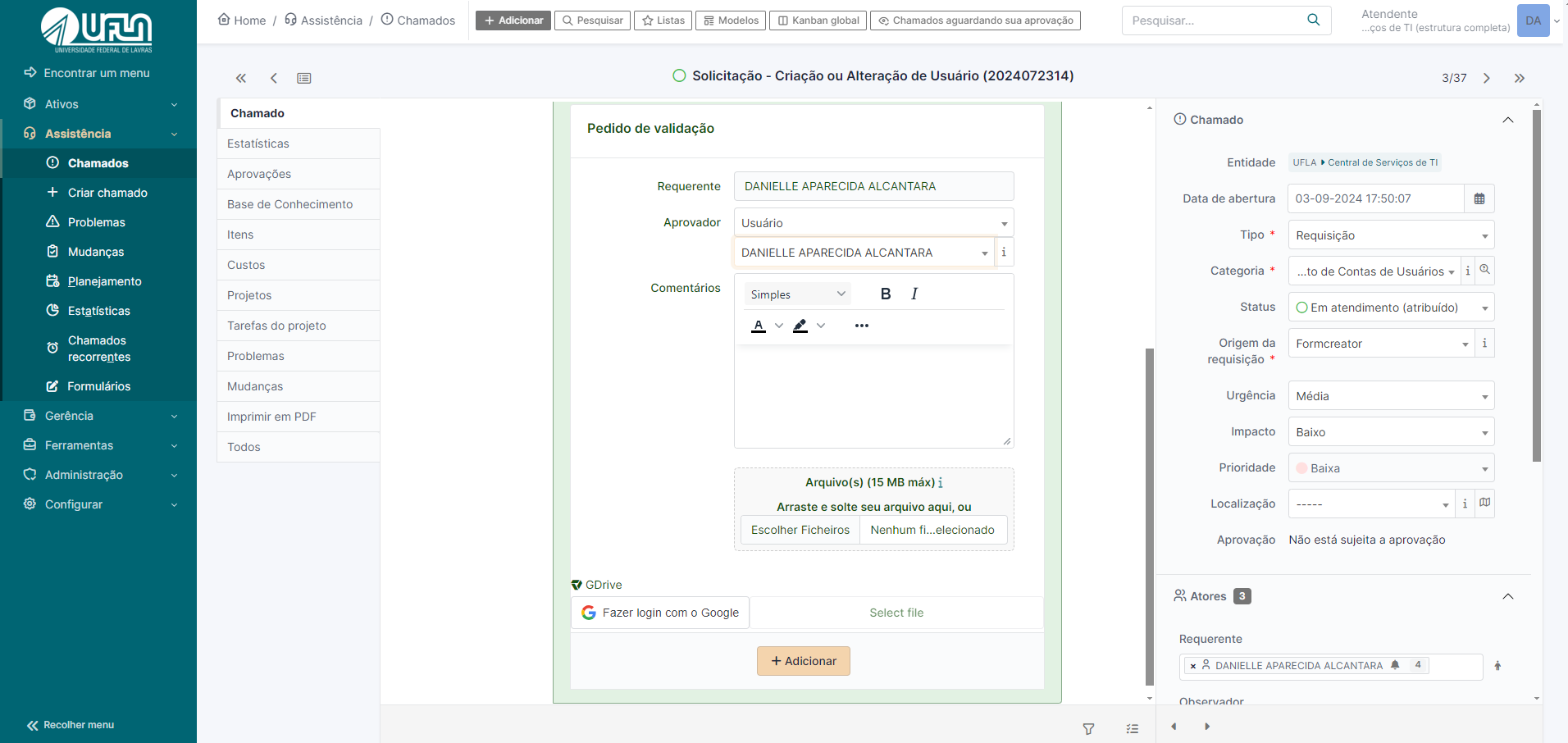Open category search magnifier icon

point(1485,270)
